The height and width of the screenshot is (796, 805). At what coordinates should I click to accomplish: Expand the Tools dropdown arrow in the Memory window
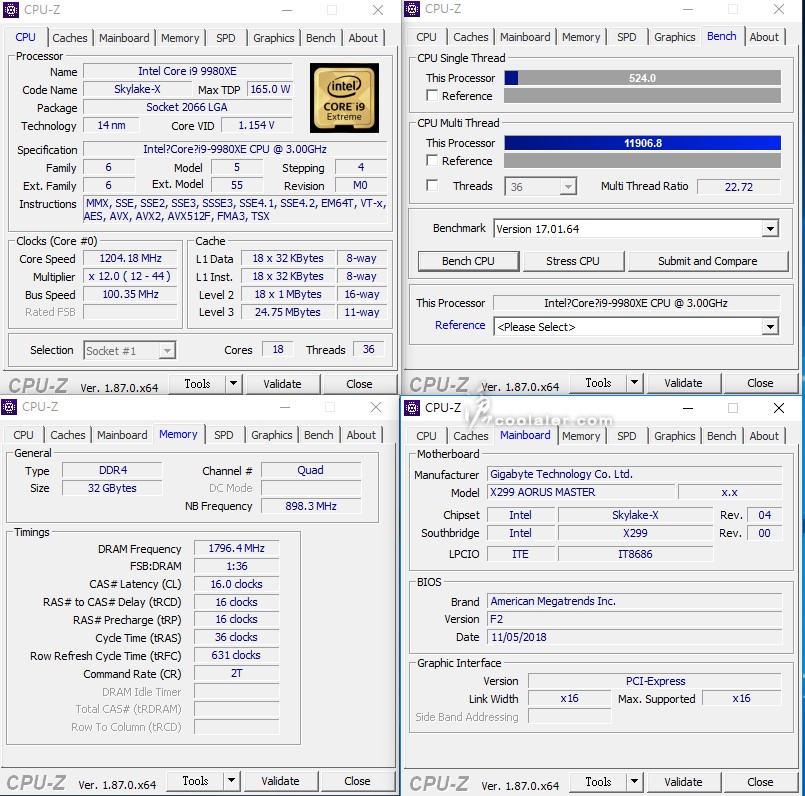tap(232, 781)
